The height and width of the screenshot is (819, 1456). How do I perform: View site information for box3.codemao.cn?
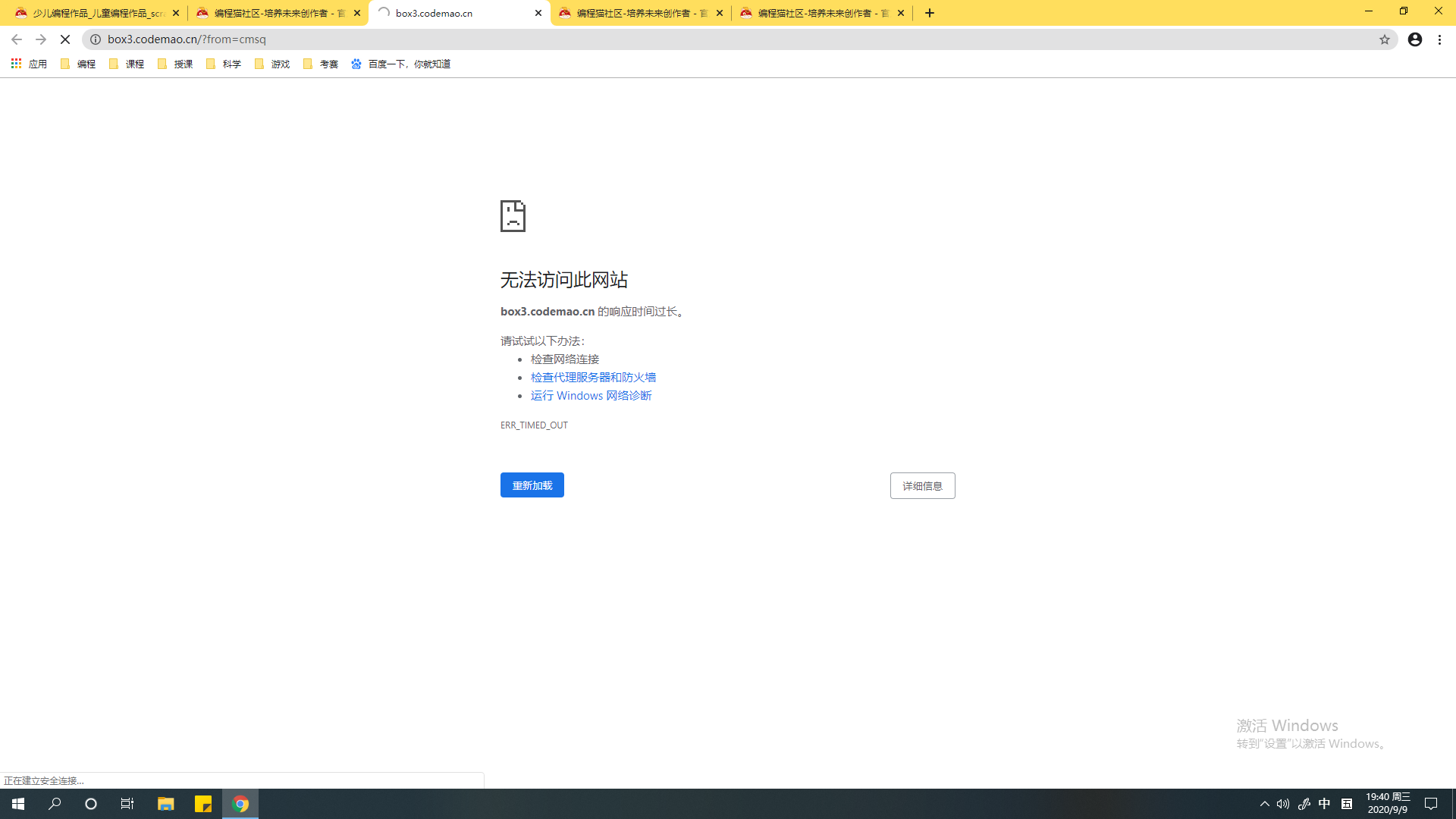point(96,39)
